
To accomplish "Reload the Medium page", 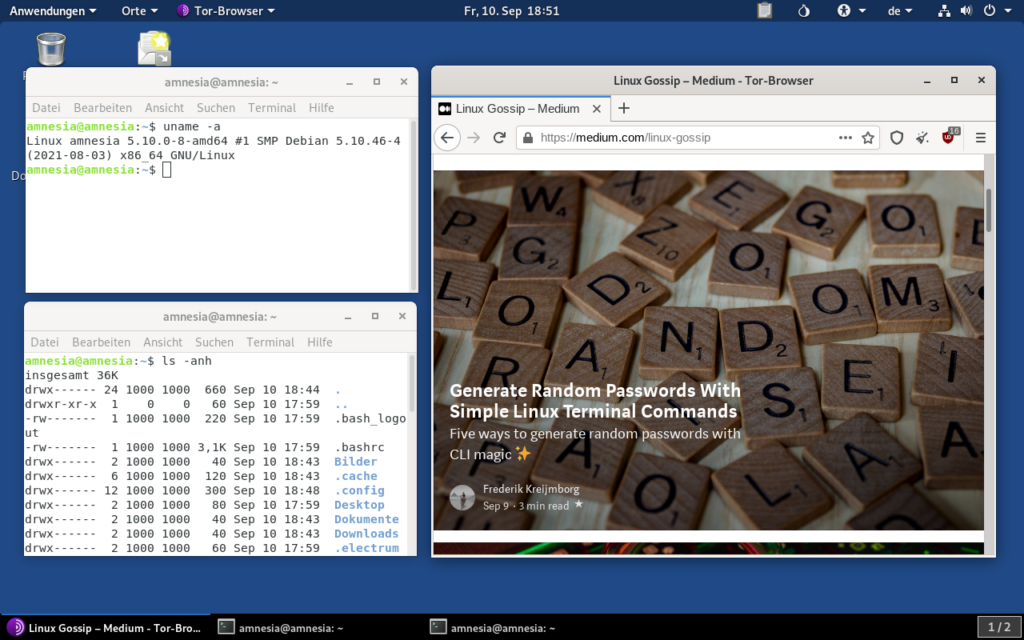I will (x=500, y=138).
